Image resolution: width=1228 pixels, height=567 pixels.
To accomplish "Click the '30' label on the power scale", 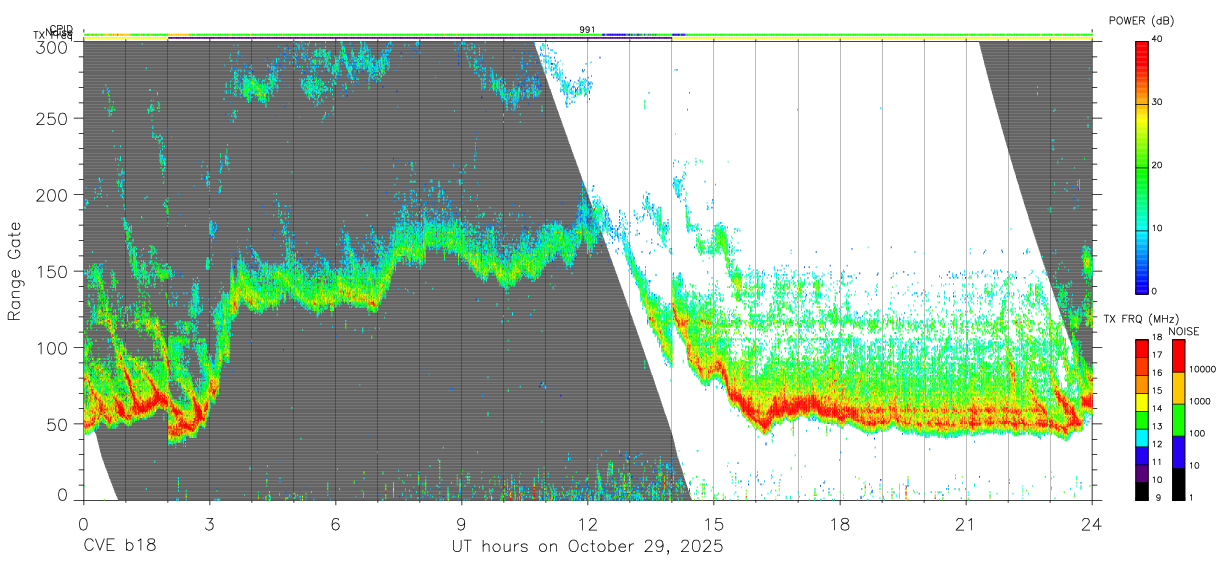I will point(1158,103).
